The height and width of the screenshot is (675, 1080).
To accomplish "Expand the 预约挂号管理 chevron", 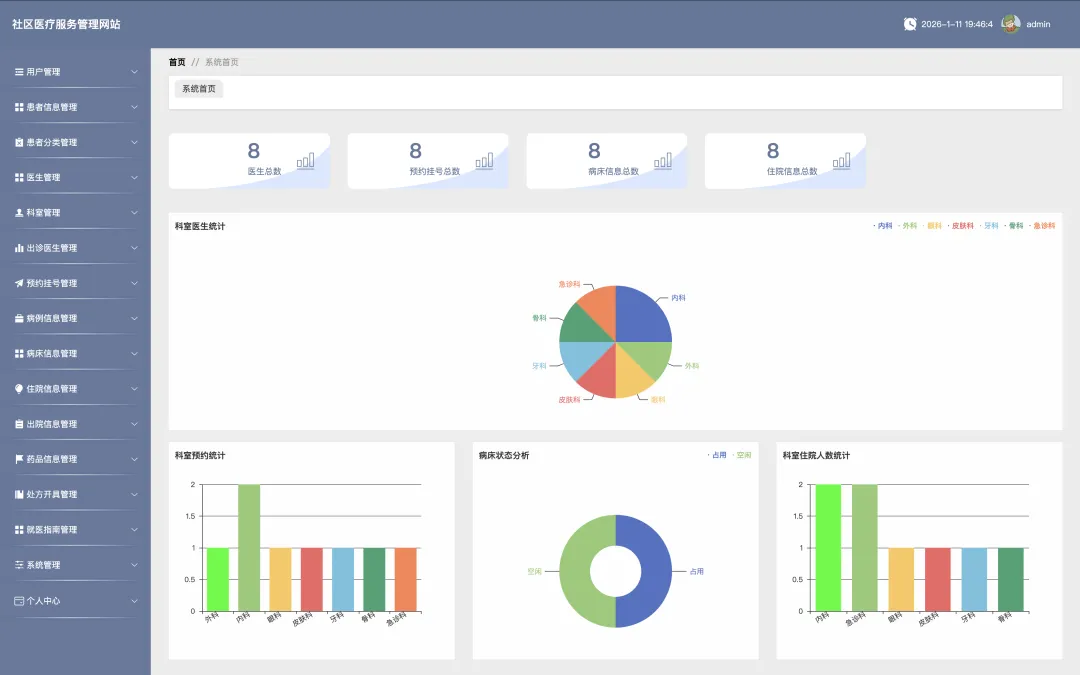I will coord(134,282).
